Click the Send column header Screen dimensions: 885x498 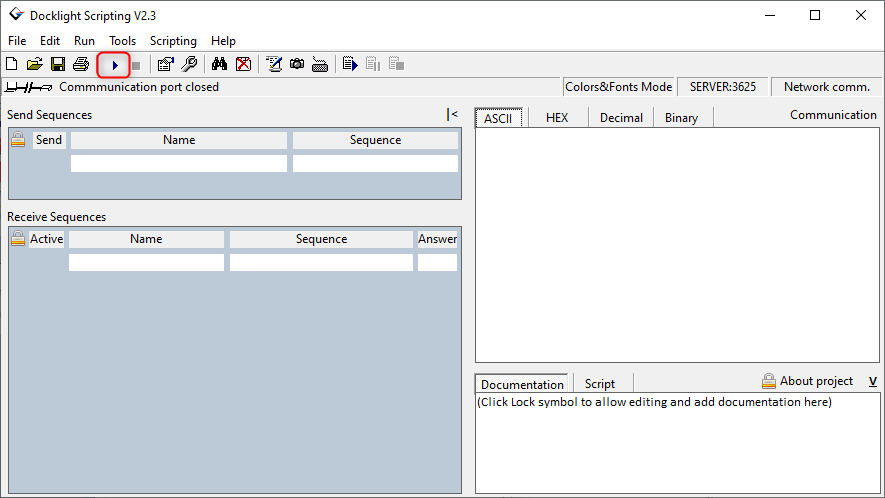click(x=49, y=140)
